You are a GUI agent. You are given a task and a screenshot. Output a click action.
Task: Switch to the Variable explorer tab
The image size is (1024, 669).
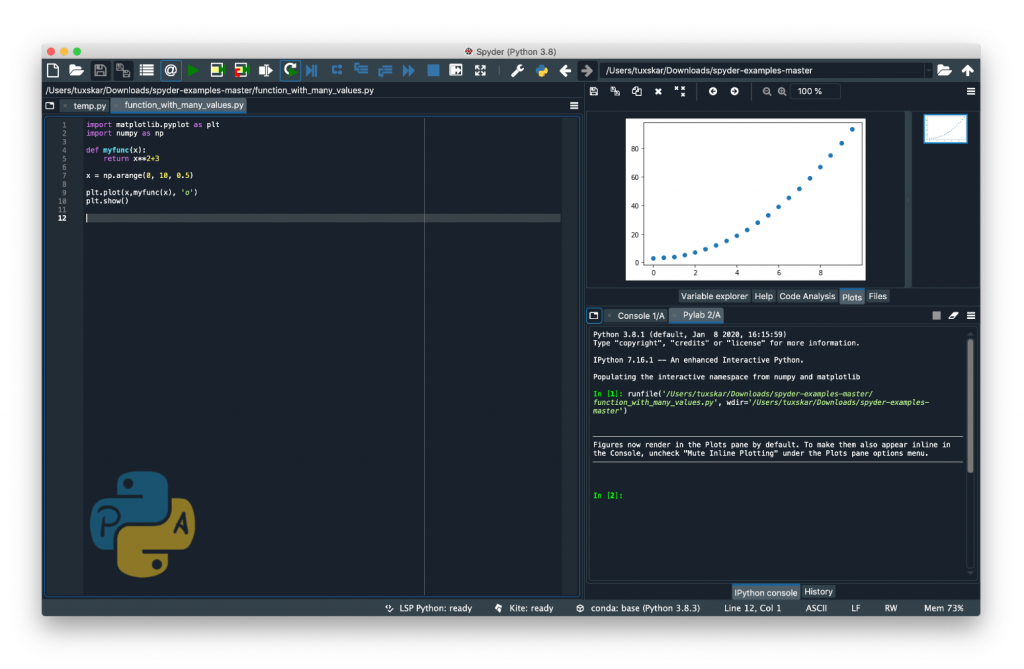coord(714,296)
